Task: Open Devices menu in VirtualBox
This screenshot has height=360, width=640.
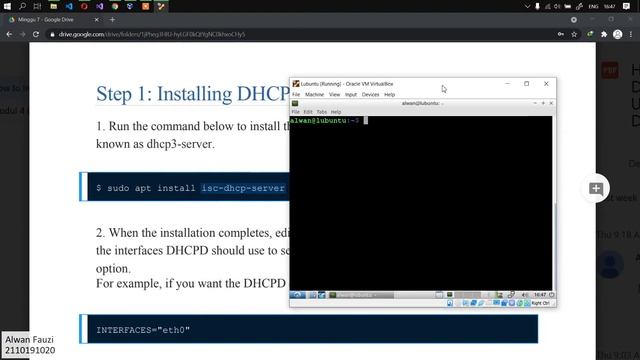Action: tap(370, 94)
